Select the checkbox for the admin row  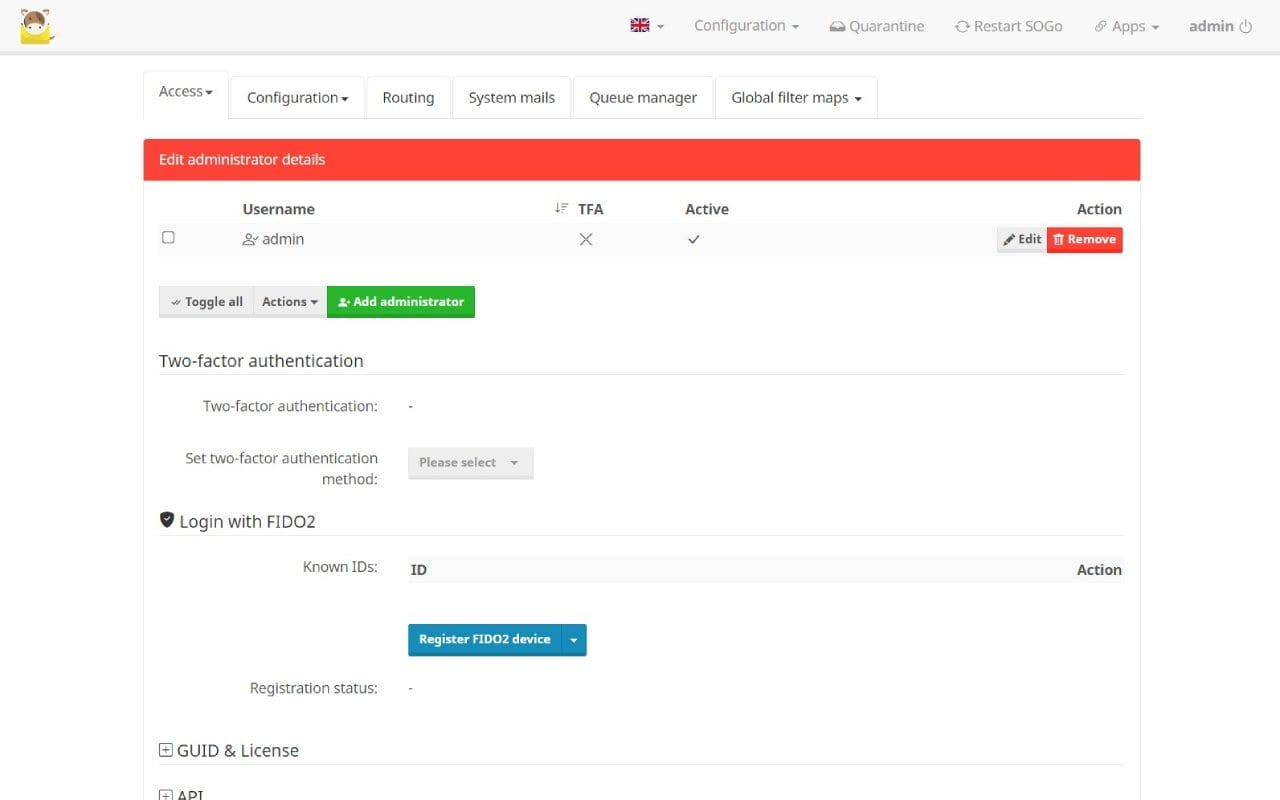click(x=168, y=237)
